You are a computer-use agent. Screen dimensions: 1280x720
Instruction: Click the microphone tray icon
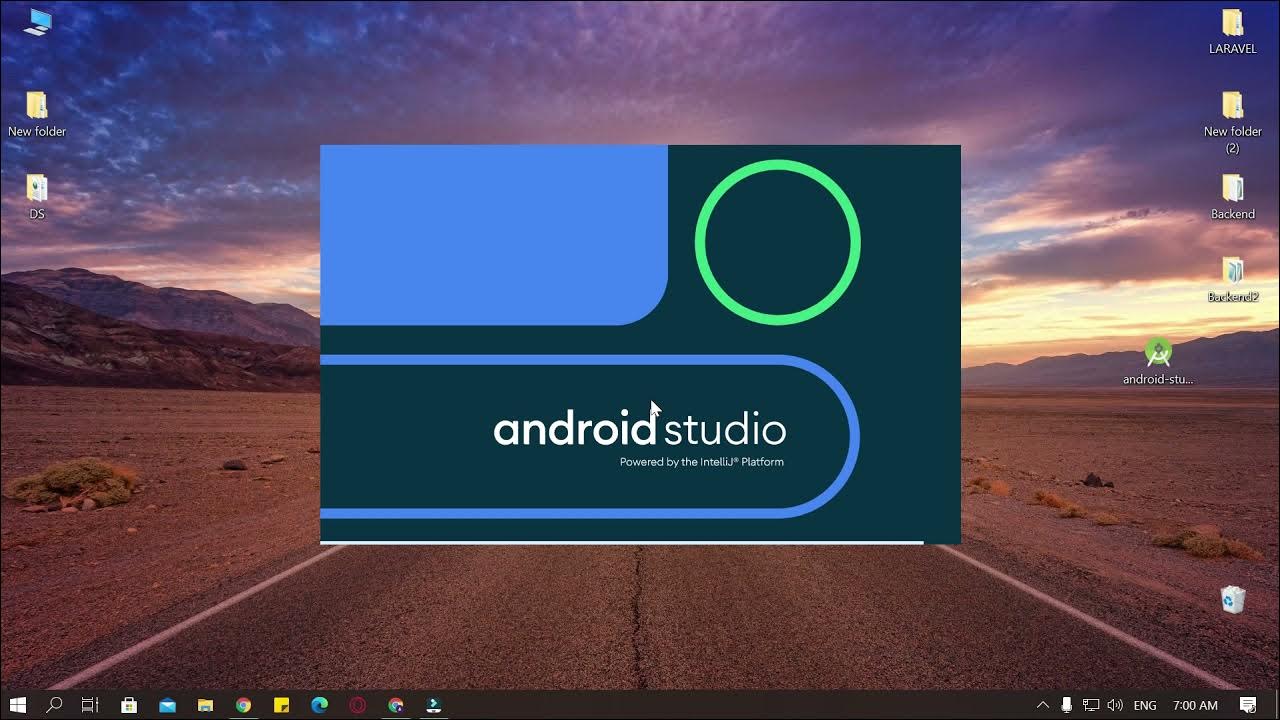[1067, 705]
